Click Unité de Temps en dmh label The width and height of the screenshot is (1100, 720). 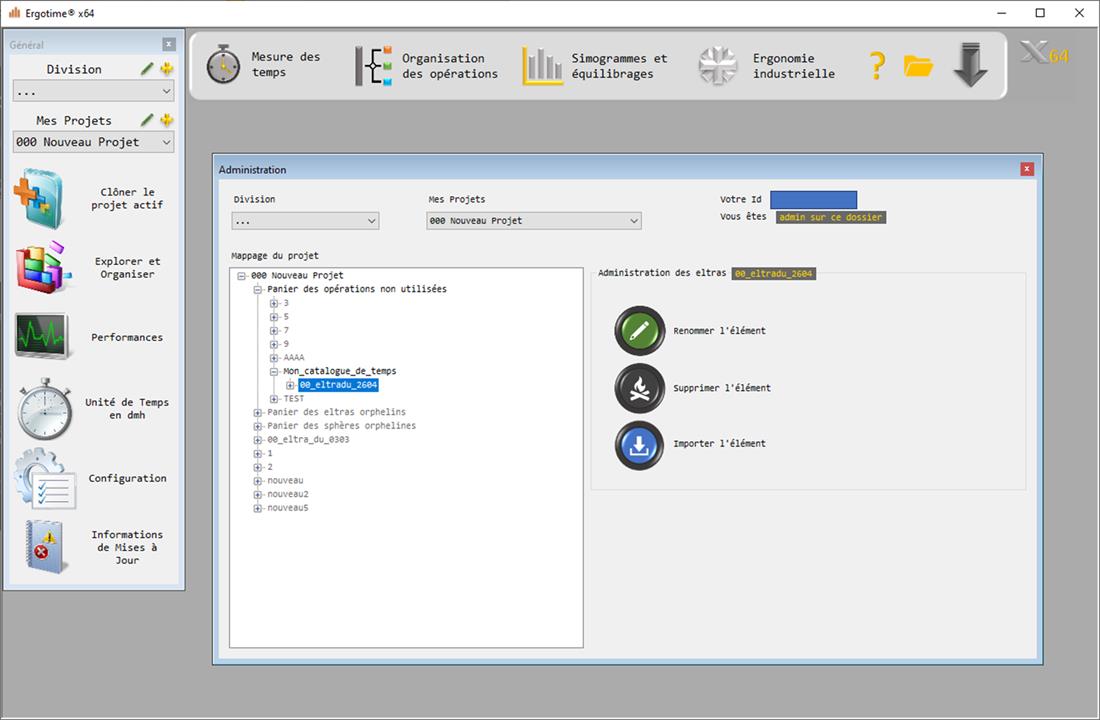pyautogui.click(x=127, y=408)
